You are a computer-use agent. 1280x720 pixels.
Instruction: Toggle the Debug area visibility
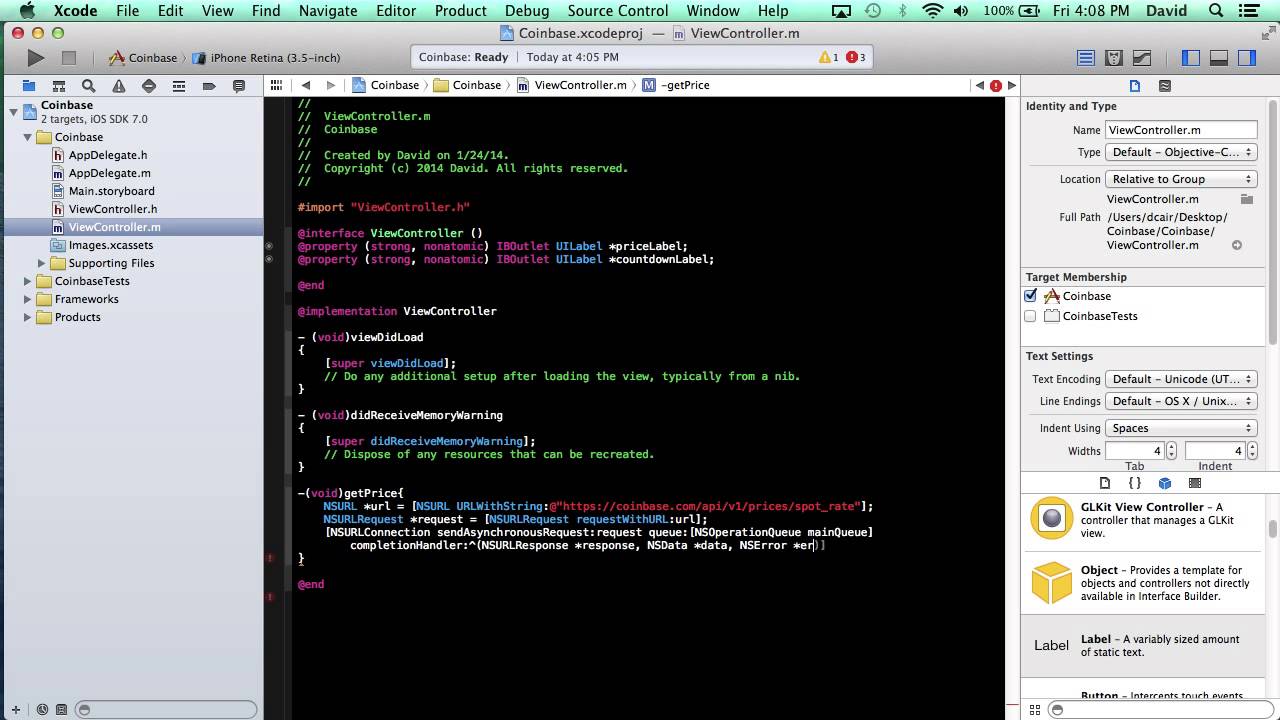coord(1219,58)
